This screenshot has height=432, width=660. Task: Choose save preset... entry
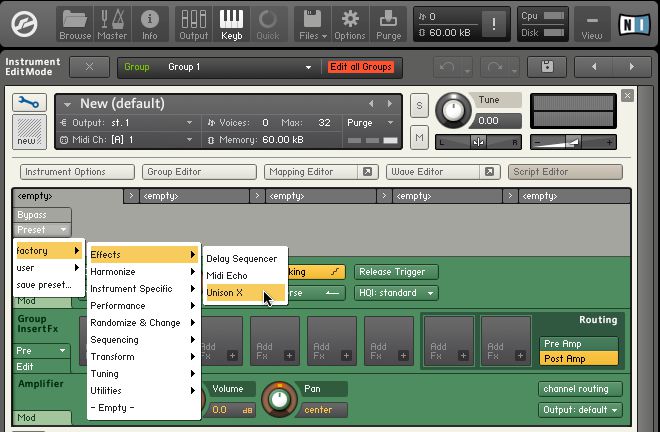coord(49,285)
